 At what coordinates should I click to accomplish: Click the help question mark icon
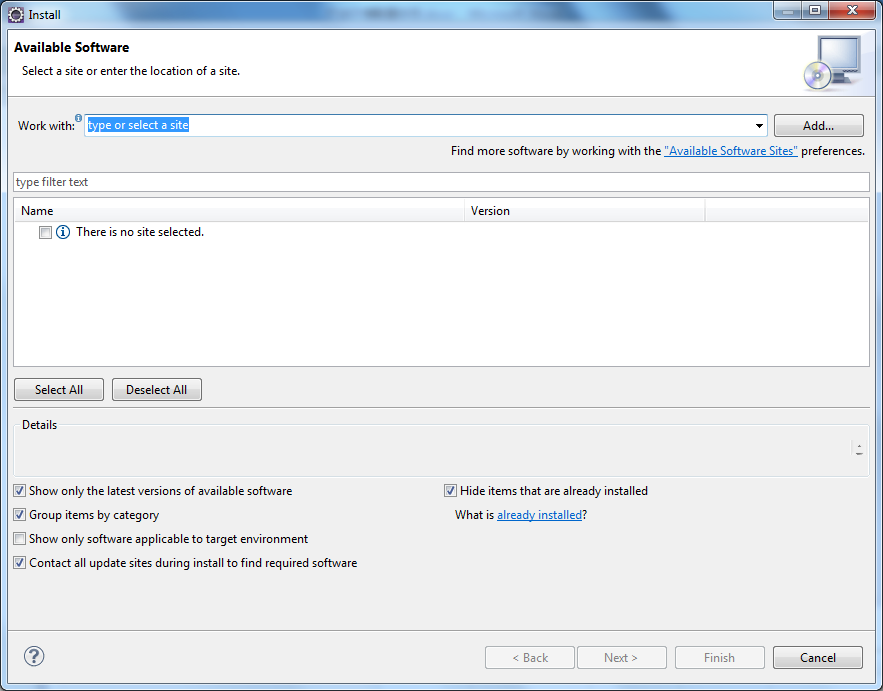point(34,656)
